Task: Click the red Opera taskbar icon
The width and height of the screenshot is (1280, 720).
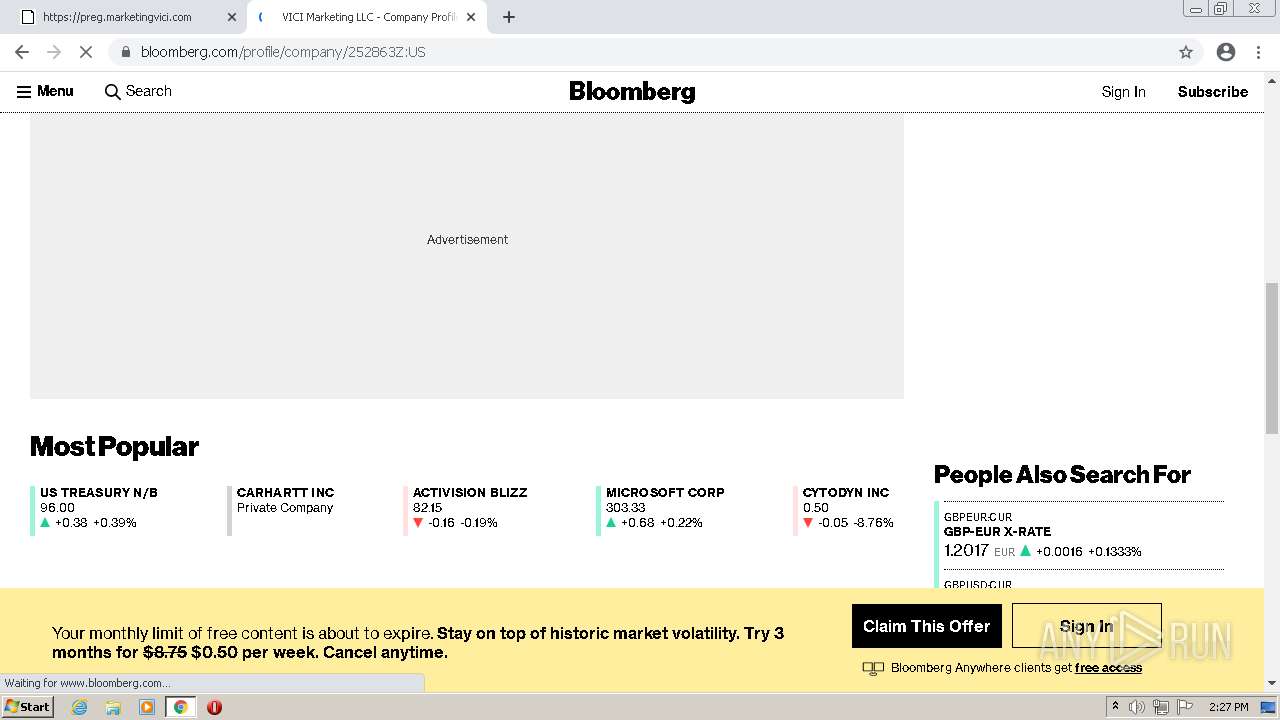Action: pyautogui.click(x=214, y=707)
